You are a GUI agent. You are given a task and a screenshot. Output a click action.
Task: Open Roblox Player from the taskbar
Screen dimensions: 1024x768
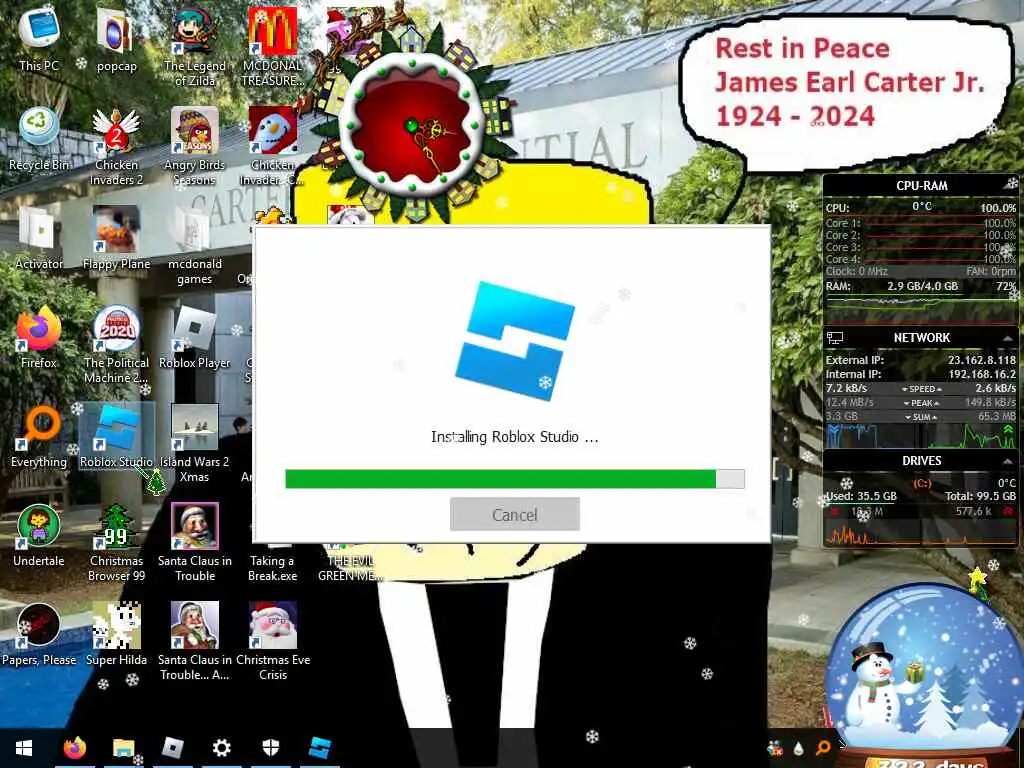tap(172, 748)
